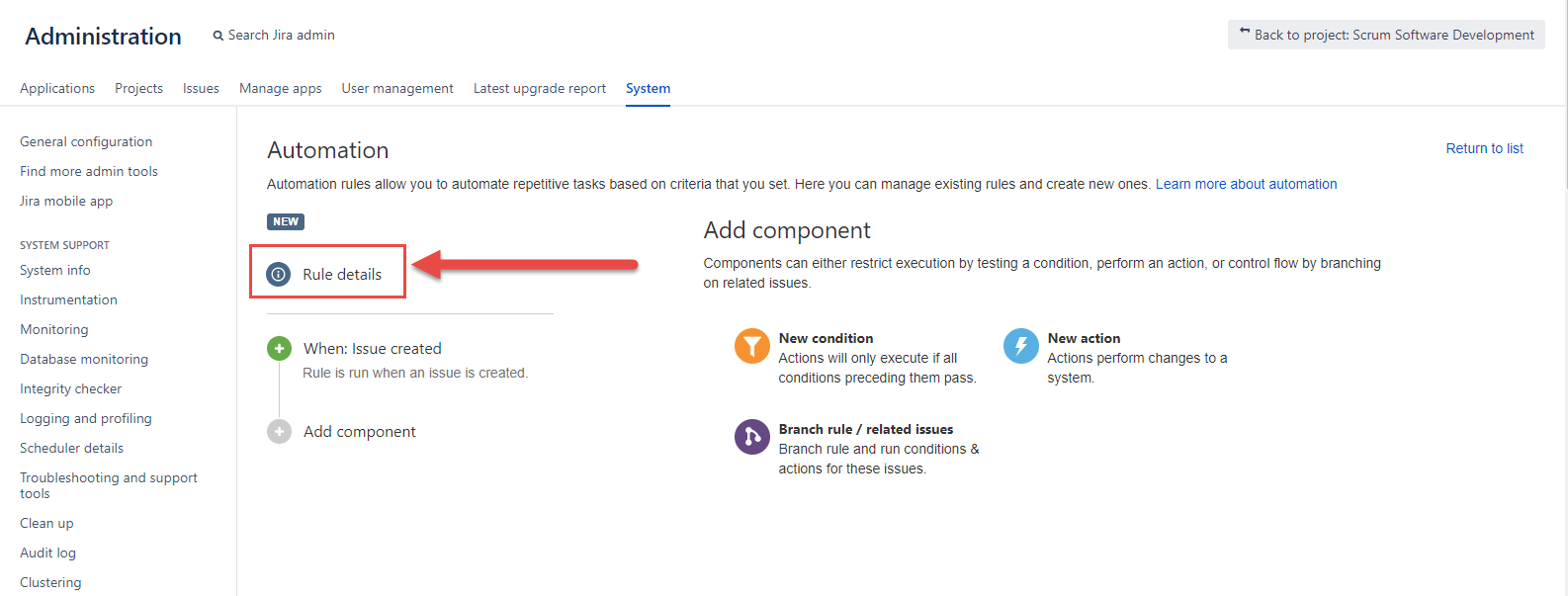Open the System tab
Screen dimensions: 1568x596
[648, 88]
